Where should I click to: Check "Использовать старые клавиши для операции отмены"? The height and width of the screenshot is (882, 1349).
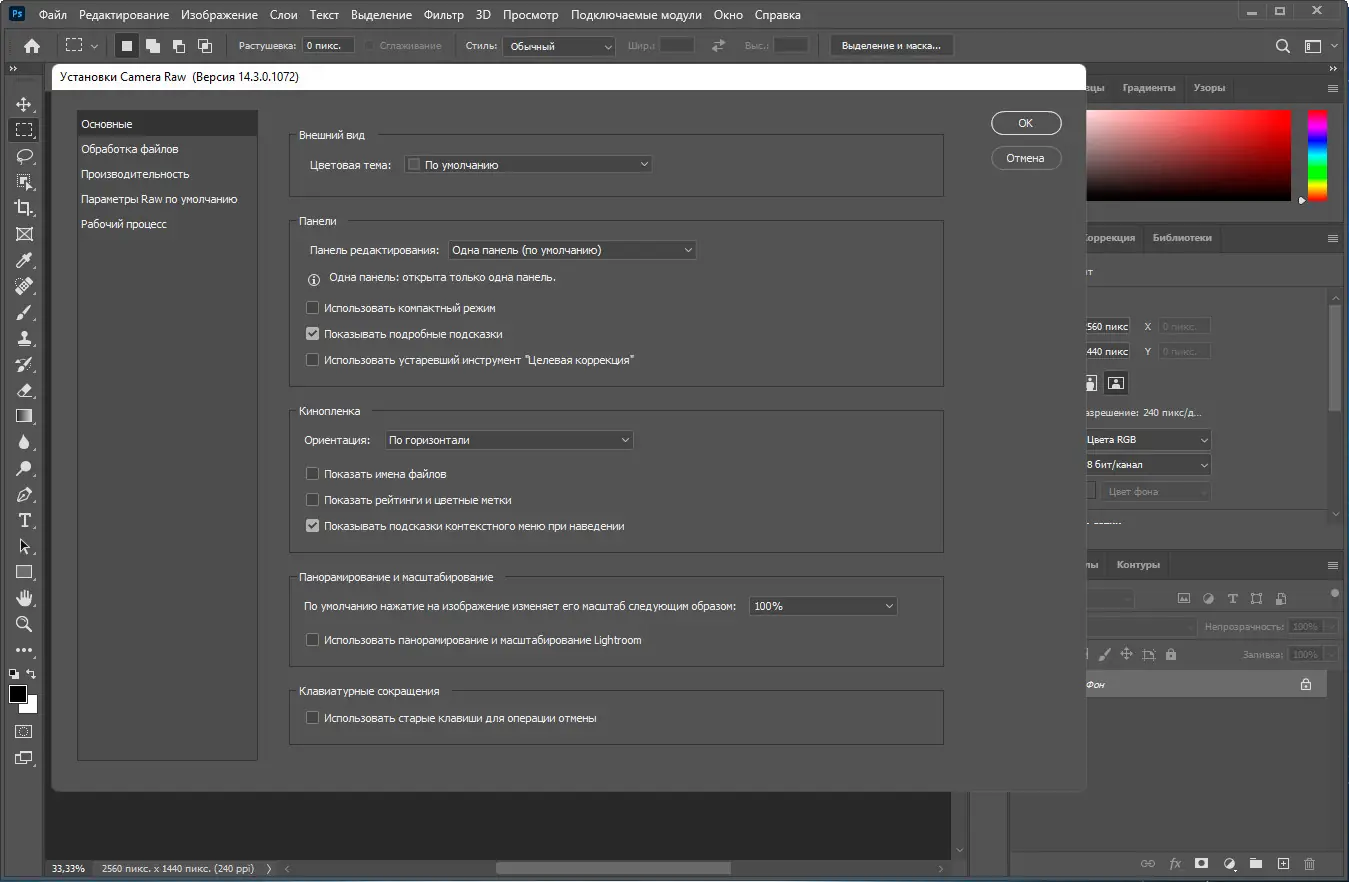tap(313, 718)
